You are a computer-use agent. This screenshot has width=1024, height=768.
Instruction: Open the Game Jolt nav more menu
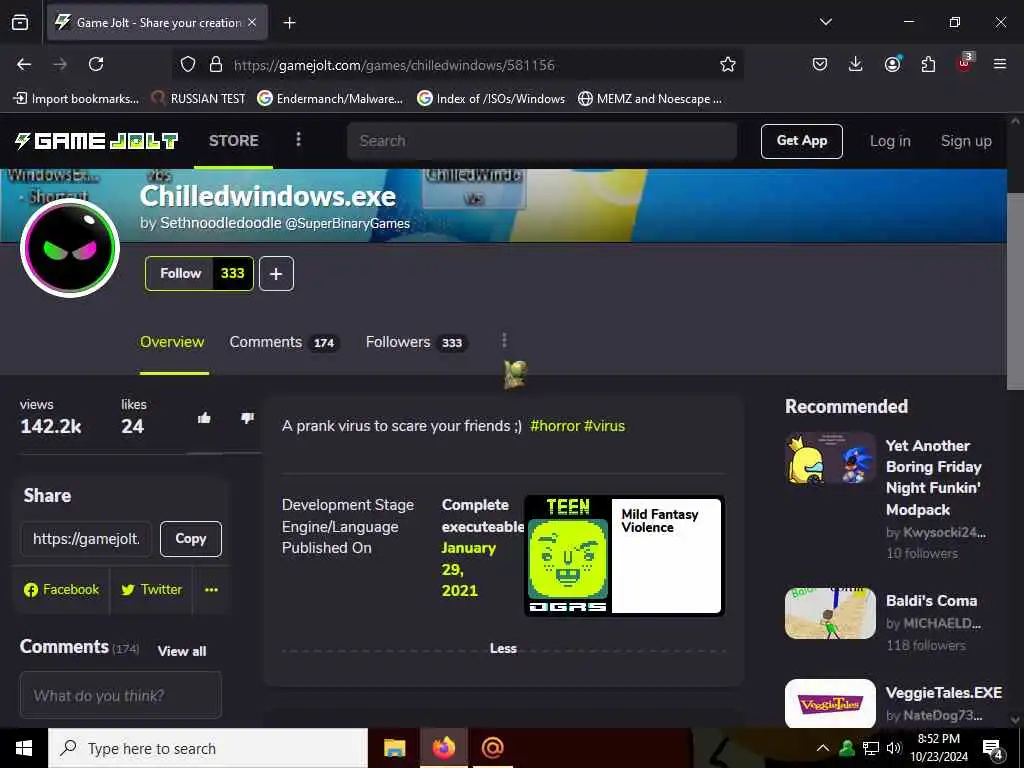pos(298,140)
